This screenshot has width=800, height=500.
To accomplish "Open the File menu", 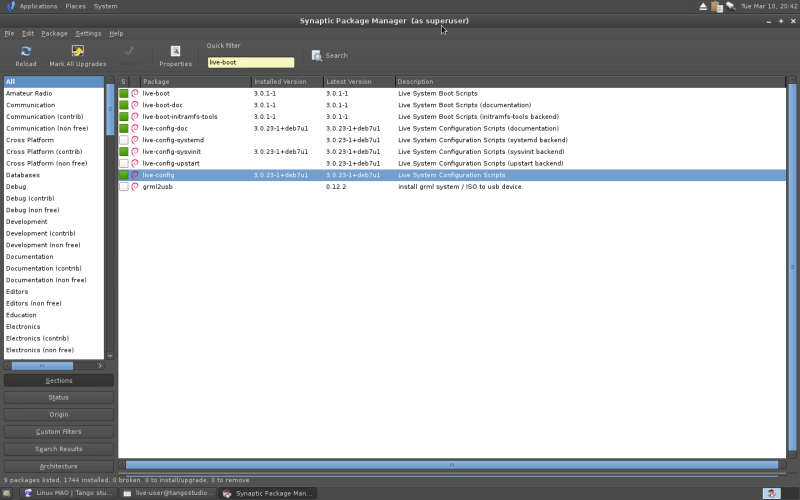I will 9,33.
